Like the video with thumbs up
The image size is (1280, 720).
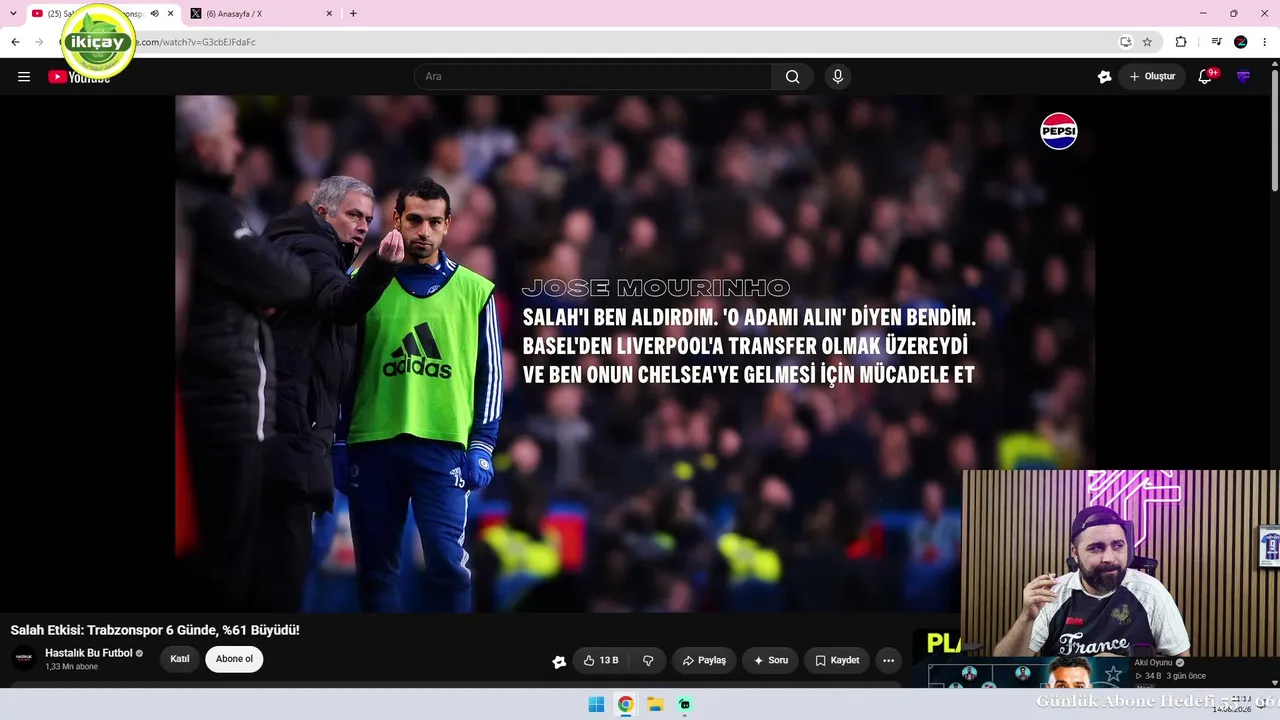click(601, 660)
